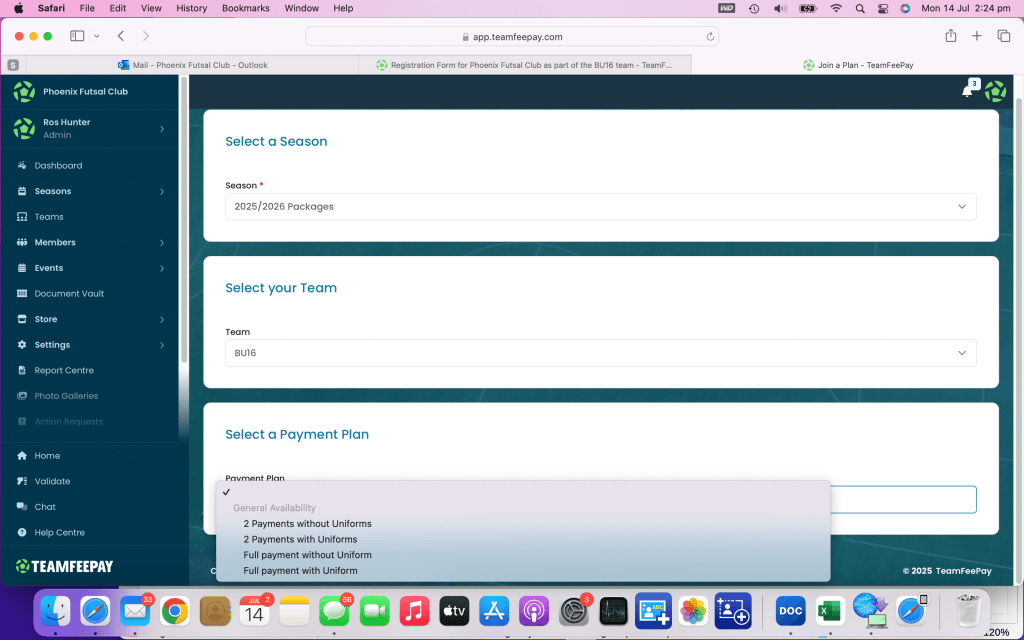Image resolution: width=1024 pixels, height=640 pixels.
Task: Open Chat from the sidebar
Action: [45, 507]
